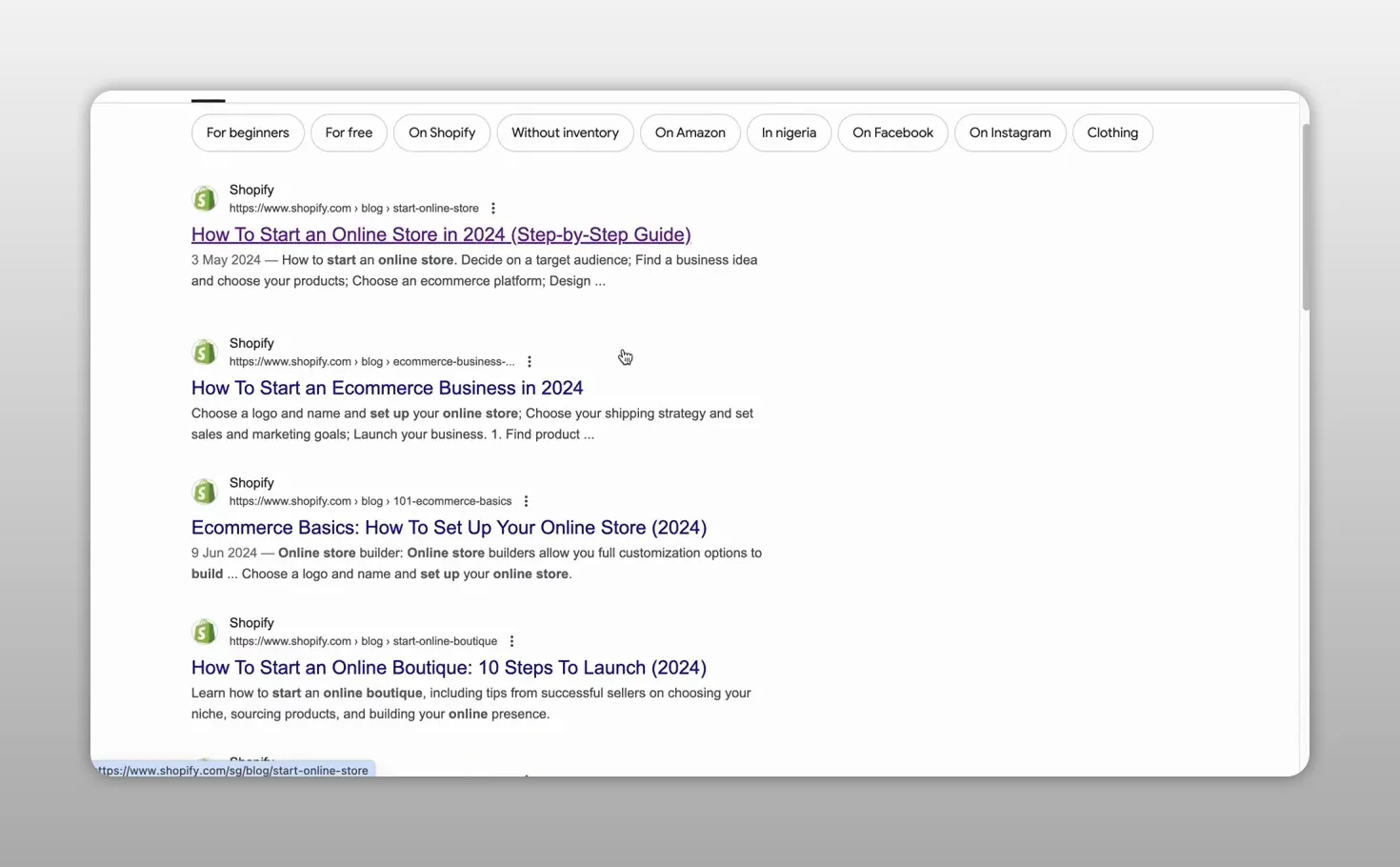Open How To Start an Ecommerce Business link
This screenshot has height=867, width=1400.
click(x=387, y=388)
